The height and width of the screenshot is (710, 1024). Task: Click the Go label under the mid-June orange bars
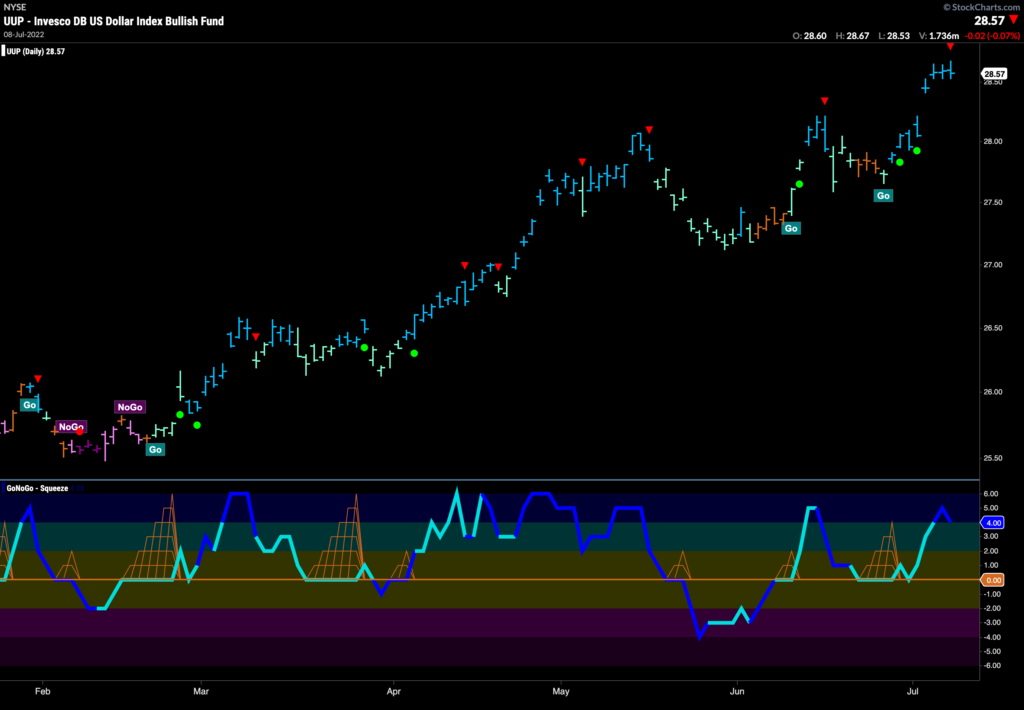coord(791,228)
